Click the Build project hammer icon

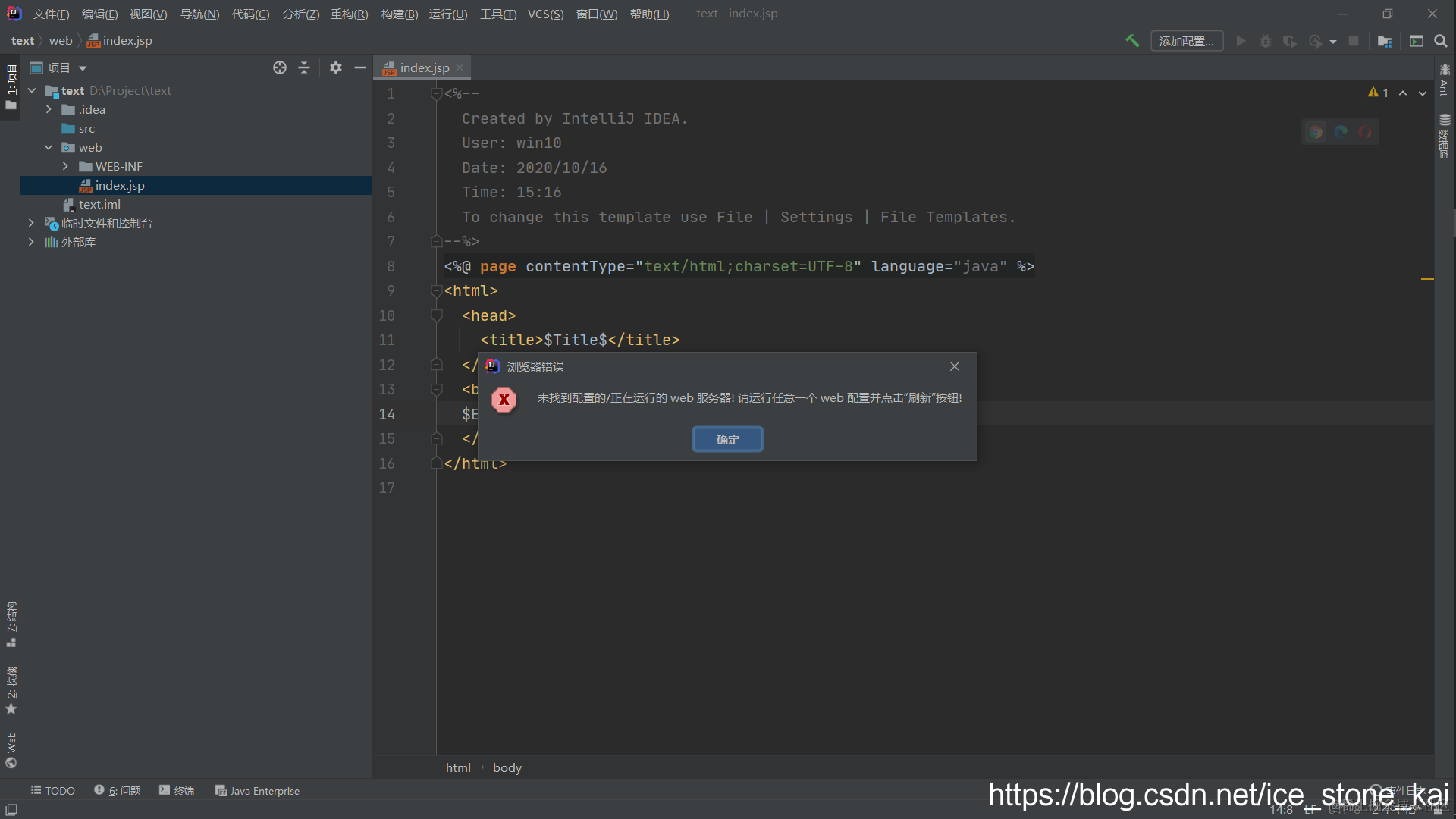point(1132,41)
